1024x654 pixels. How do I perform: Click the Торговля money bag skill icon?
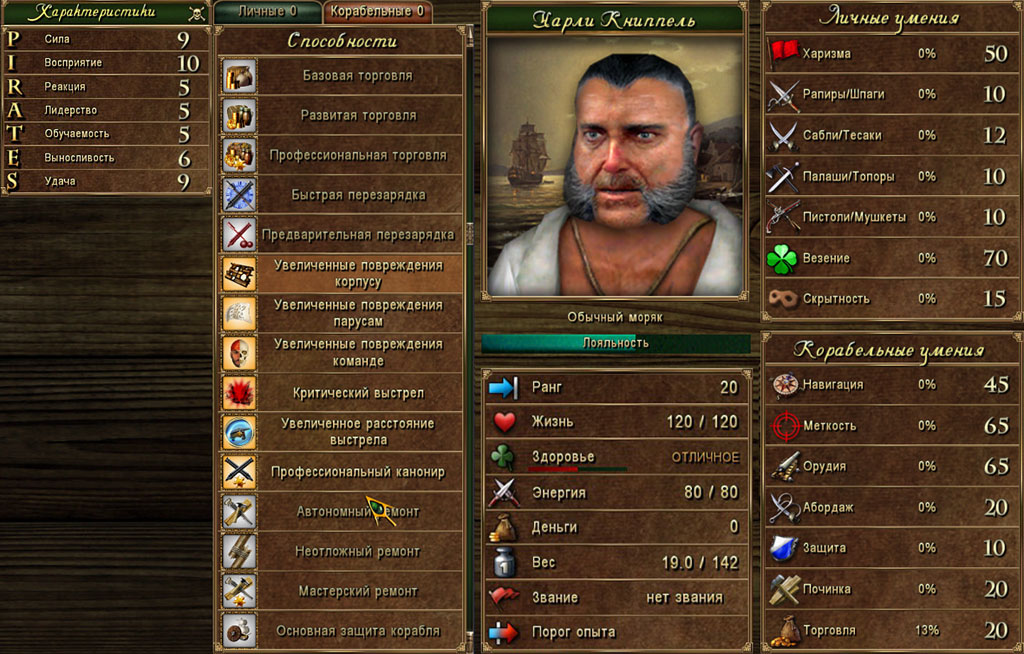(x=784, y=631)
